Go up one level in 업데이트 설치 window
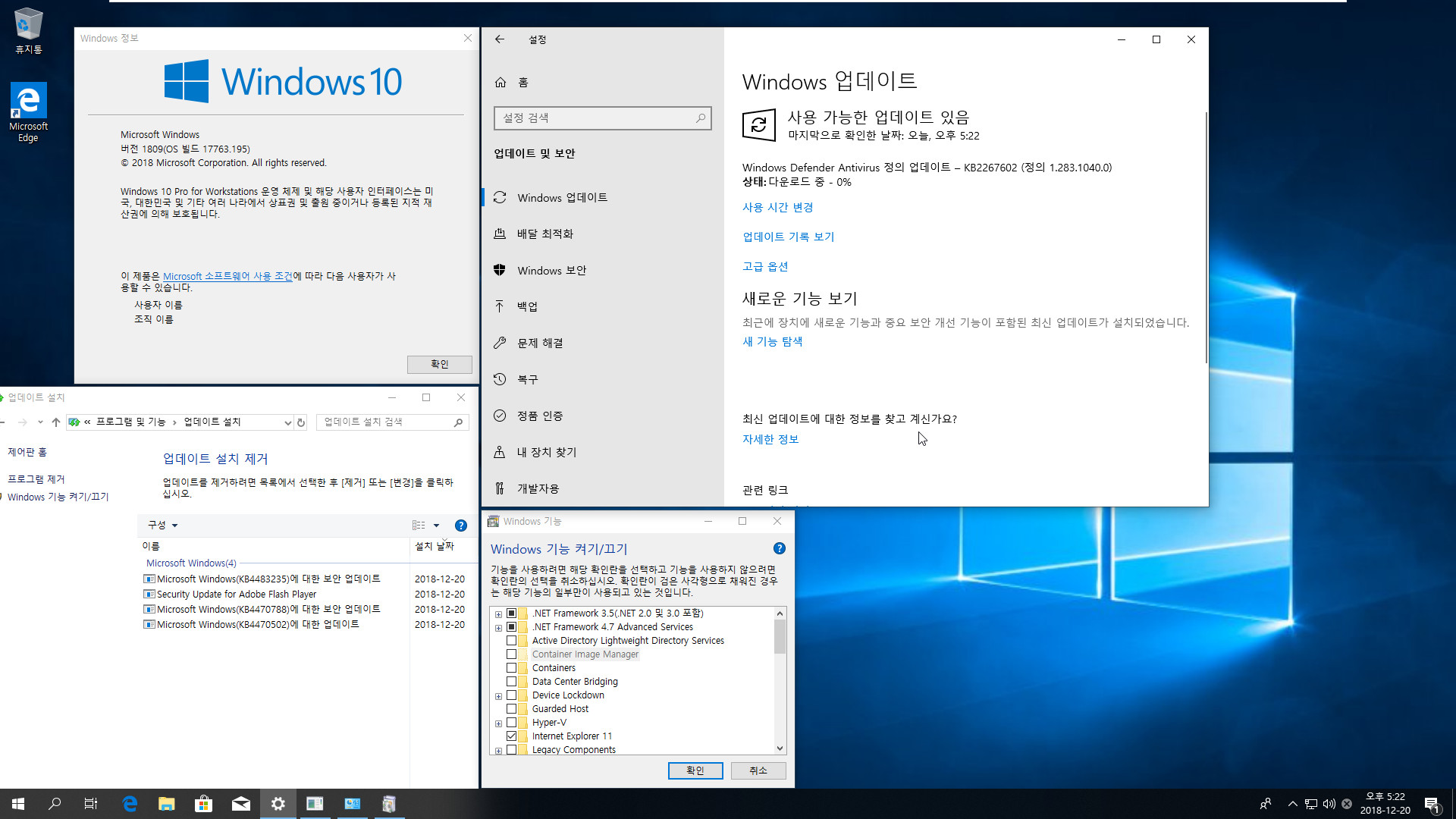This screenshot has height=819, width=1456. pyautogui.click(x=55, y=422)
